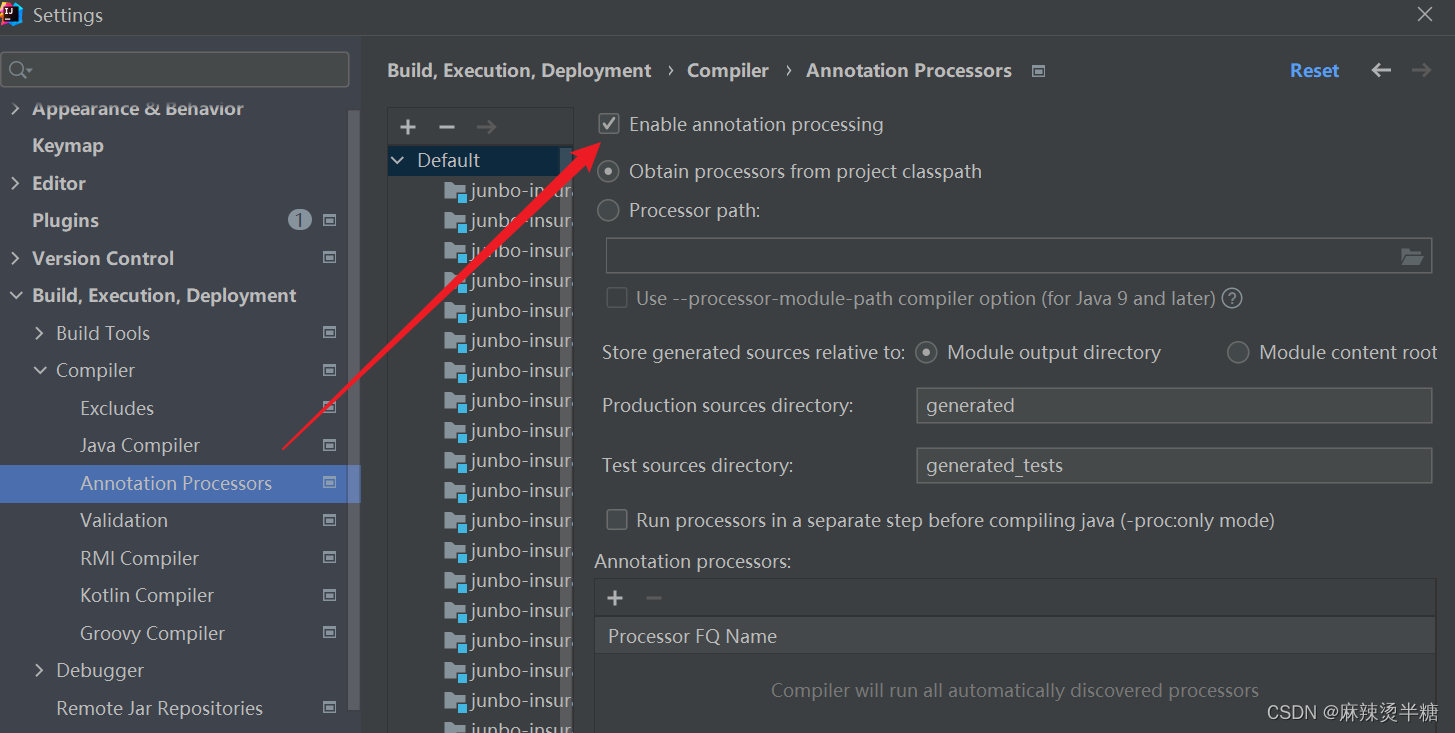Expand the Debugger node
This screenshot has height=733, width=1455.
click(x=39, y=671)
